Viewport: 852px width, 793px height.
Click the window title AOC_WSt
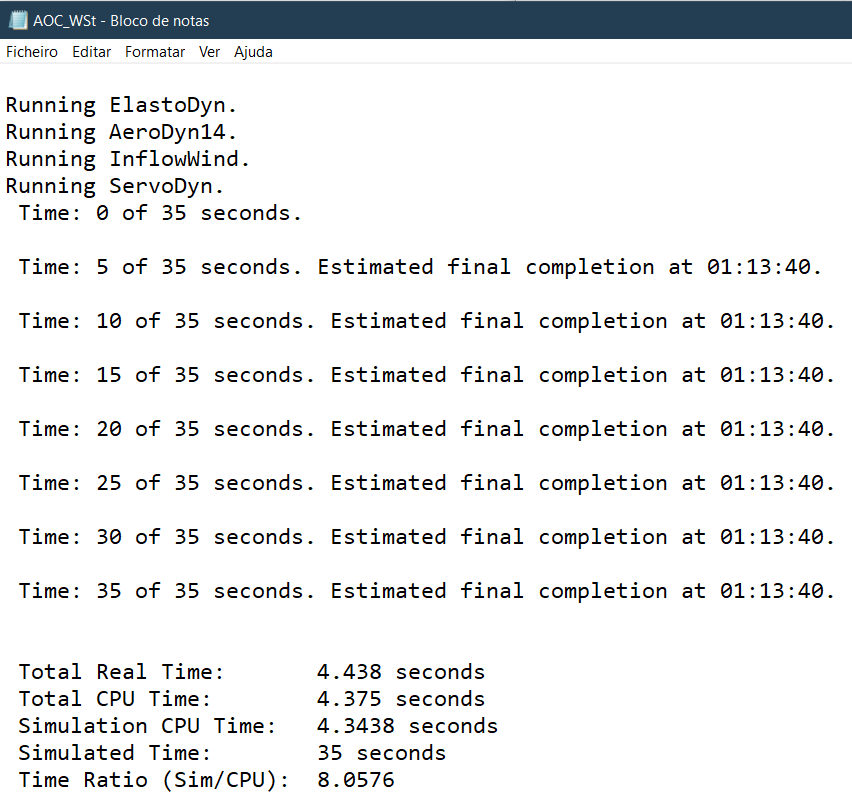click(65, 20)
